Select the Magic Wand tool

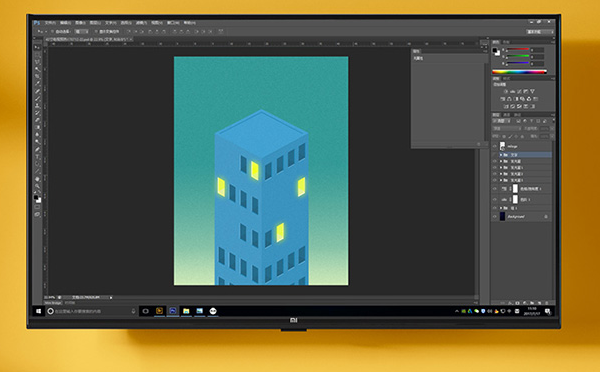(37, 69)
